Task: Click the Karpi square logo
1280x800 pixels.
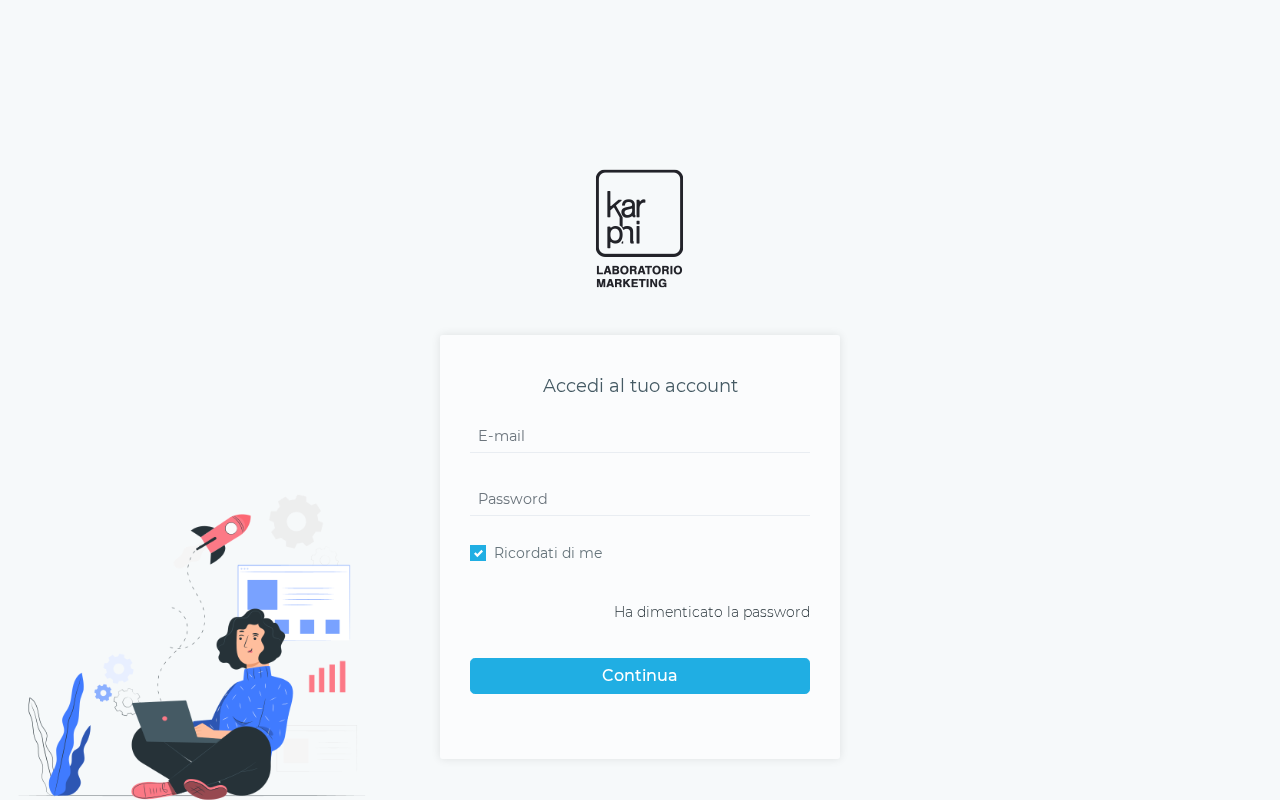Action: [x=639, y=213]
